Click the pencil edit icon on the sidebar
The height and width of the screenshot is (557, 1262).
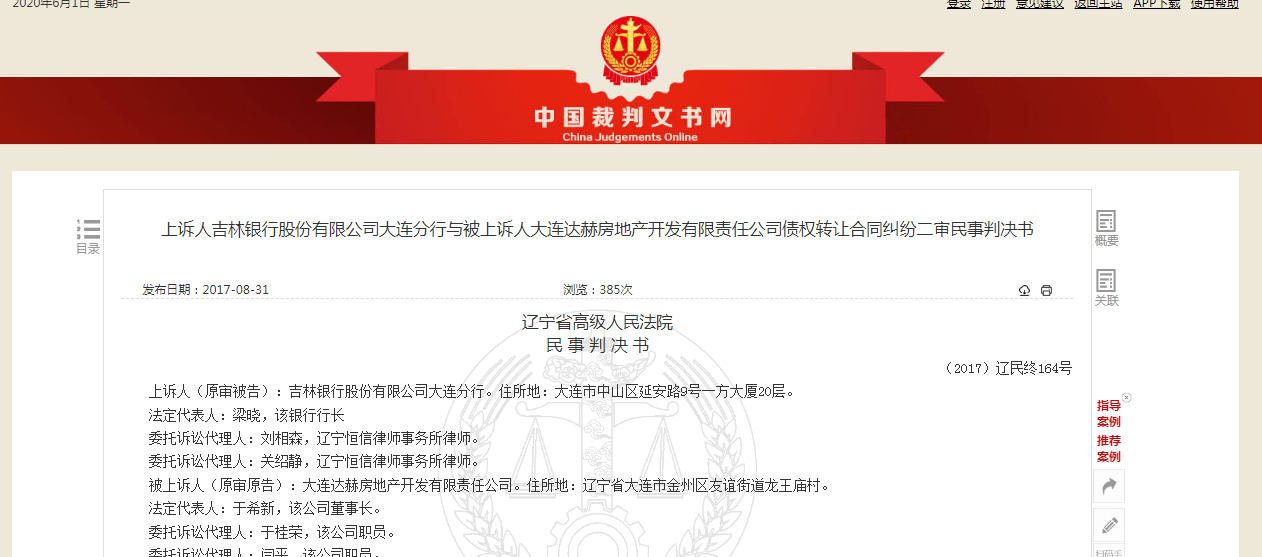pos(1109,525)
